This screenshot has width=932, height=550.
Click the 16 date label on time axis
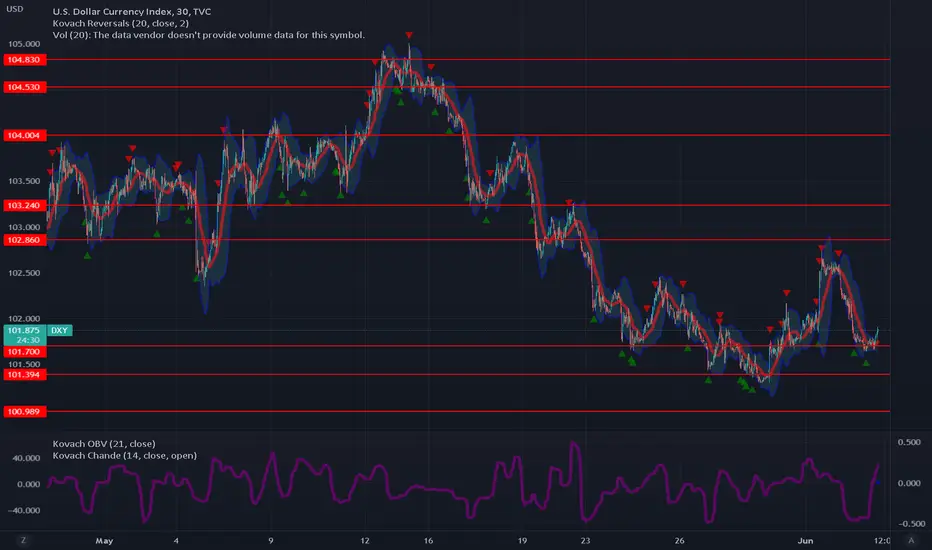[x=428, y=540]
